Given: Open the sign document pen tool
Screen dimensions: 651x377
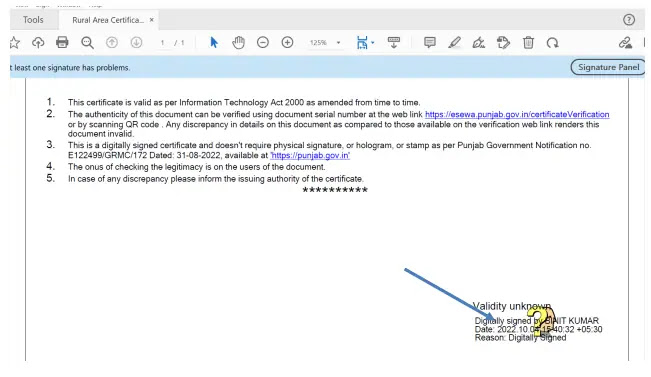Looking at the screenshot, I should (x=479, y=42).
